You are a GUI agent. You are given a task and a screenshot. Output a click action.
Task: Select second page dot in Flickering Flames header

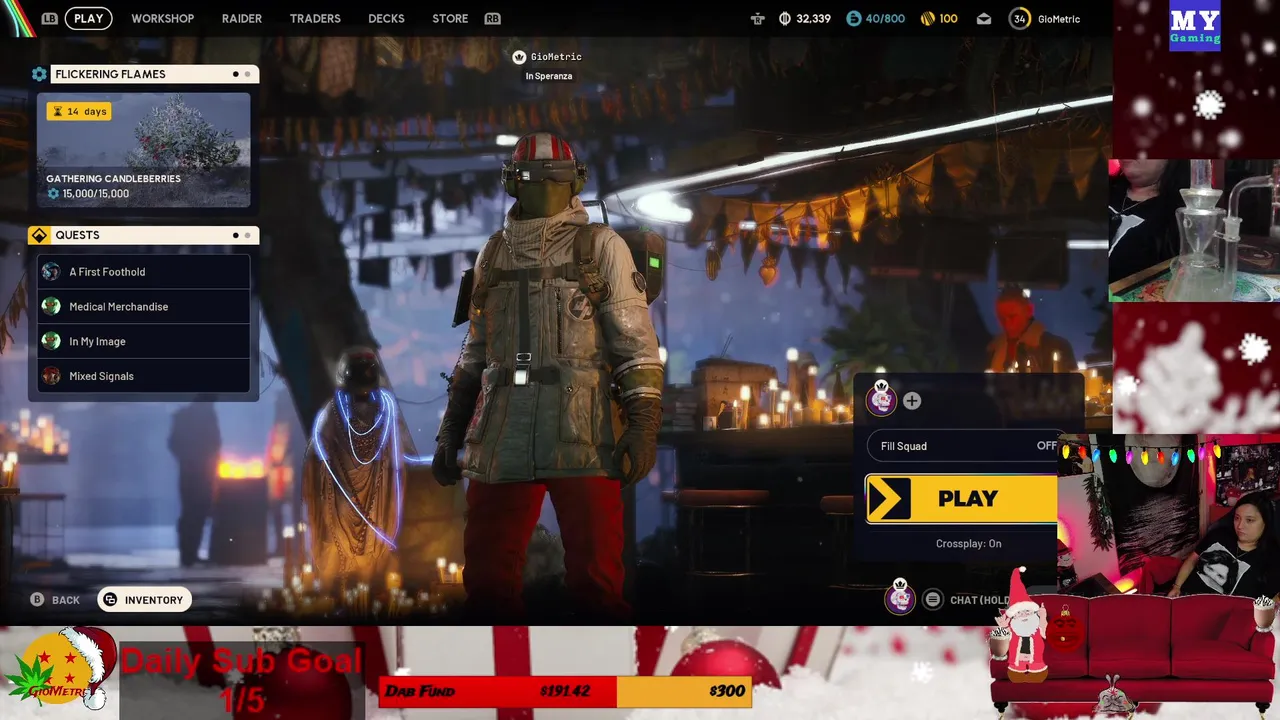click(248, 74)
